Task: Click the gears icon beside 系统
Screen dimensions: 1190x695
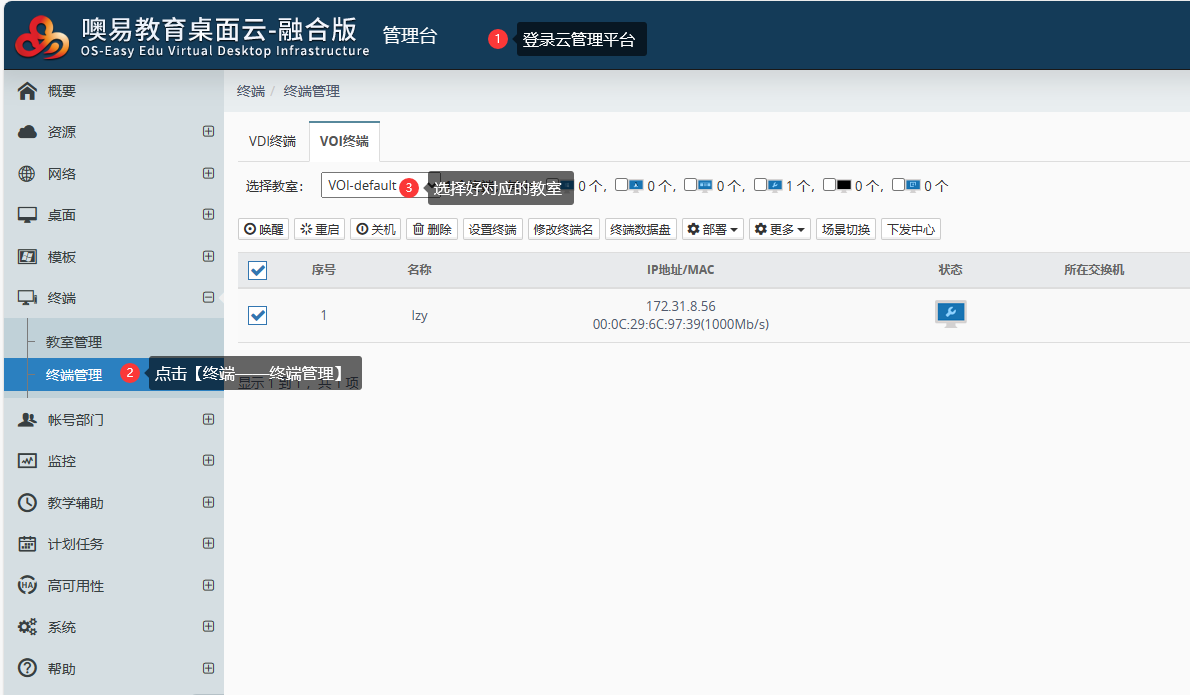Action: tap(27, 627)
